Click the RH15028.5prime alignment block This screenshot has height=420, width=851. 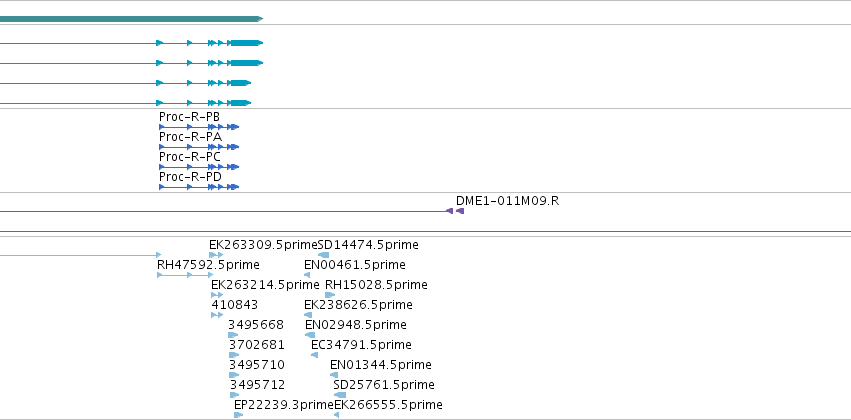(329, 295)
